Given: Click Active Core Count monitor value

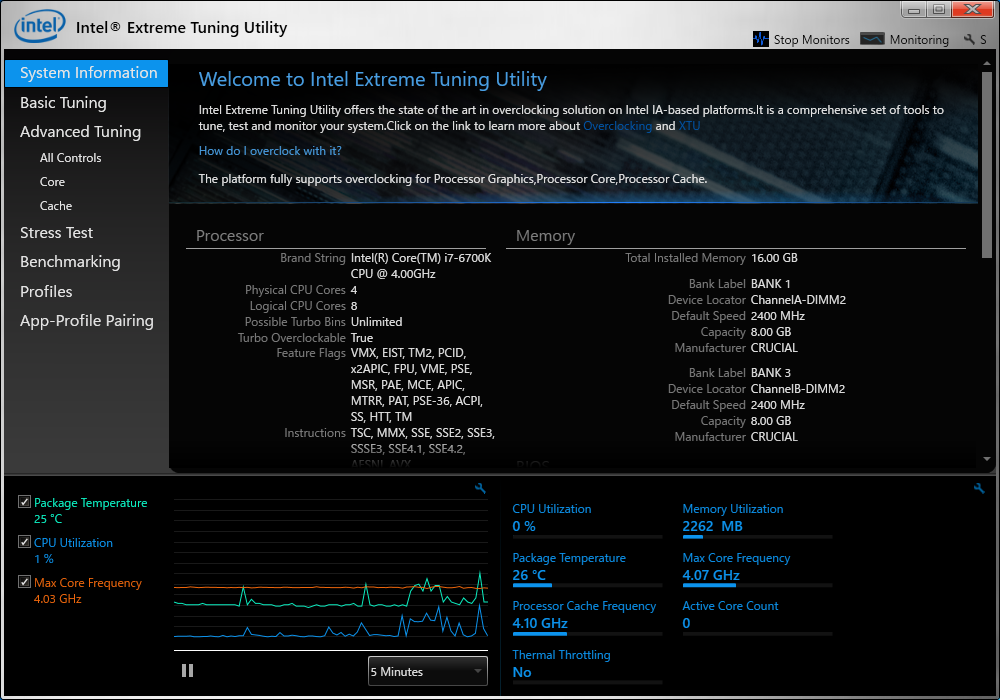Looking at the screenshot, I should (x=686, y=623).
